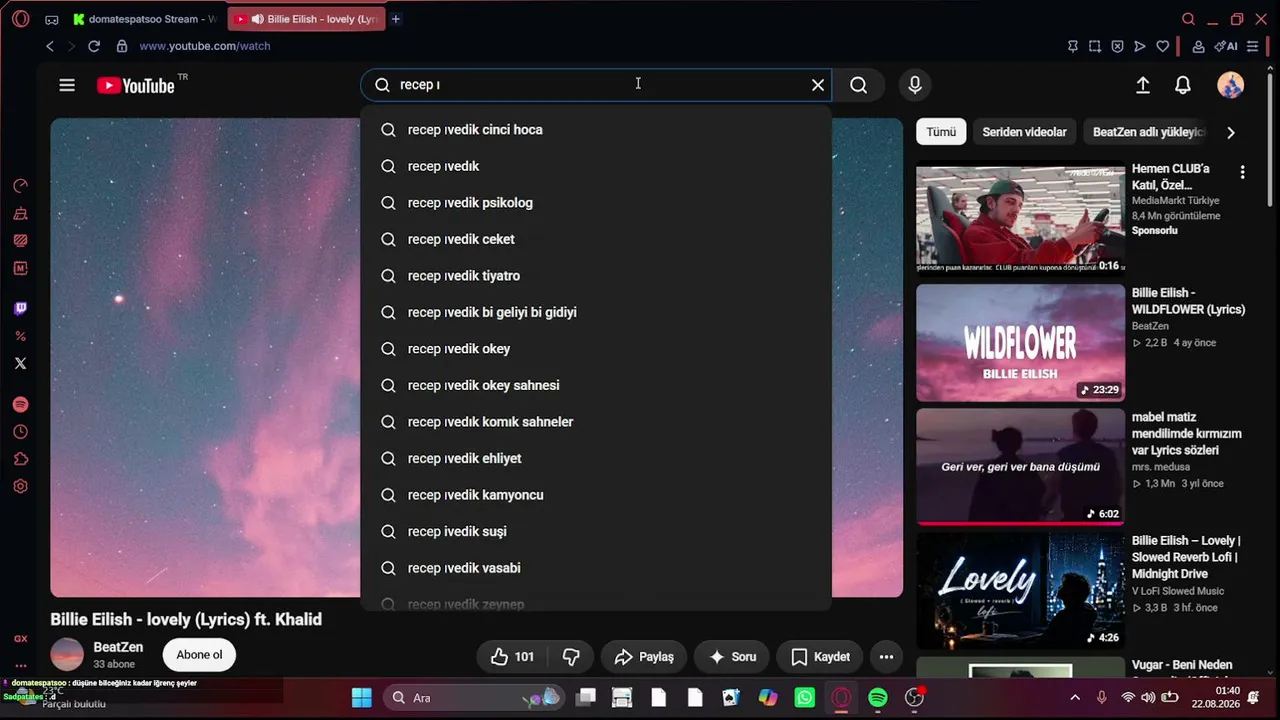Open the YouTube create upload icon
The width and height of the screenshot is (1280, 720).
[x=1143, y=85]
